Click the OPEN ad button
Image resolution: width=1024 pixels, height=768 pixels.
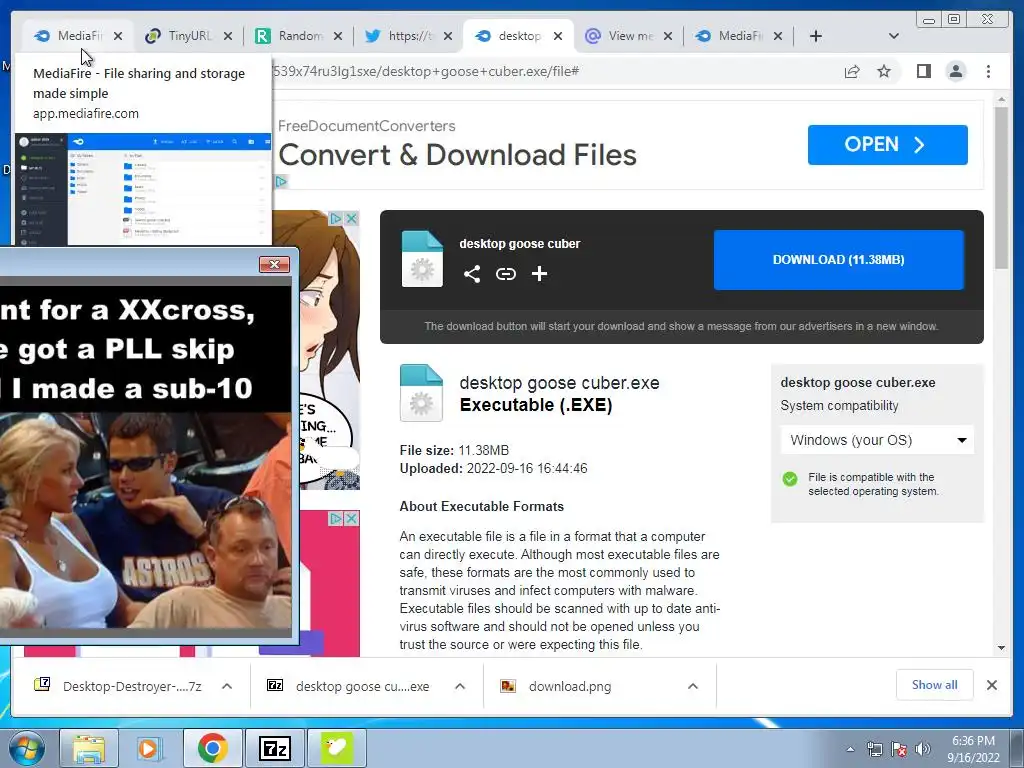[888, 144]
